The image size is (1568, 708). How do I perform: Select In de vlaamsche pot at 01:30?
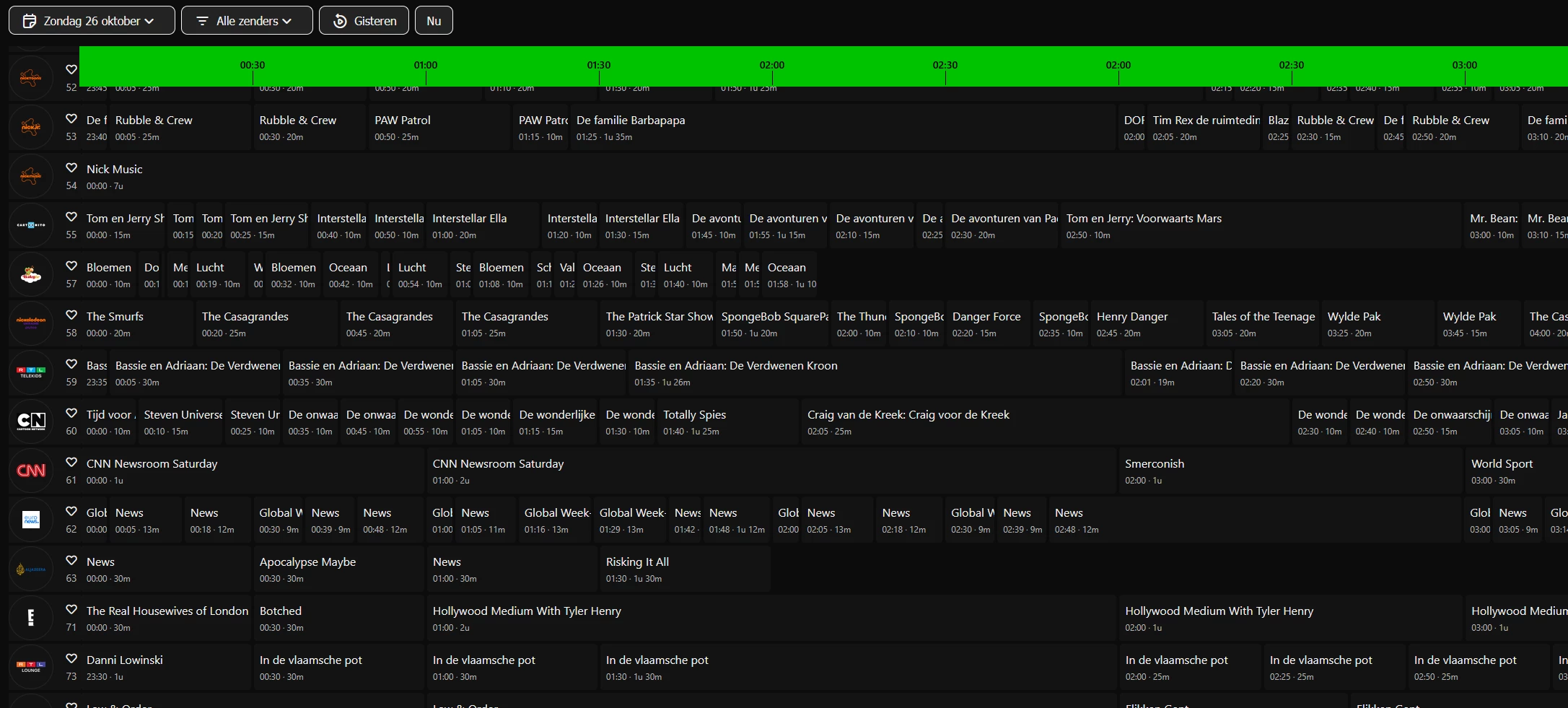tap(858, 667)
